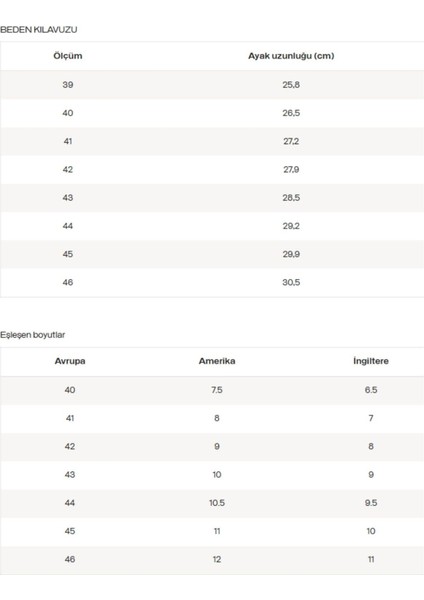Select the 12 Amerika size cell
The image size is (424, 600).
click(217, 559)
